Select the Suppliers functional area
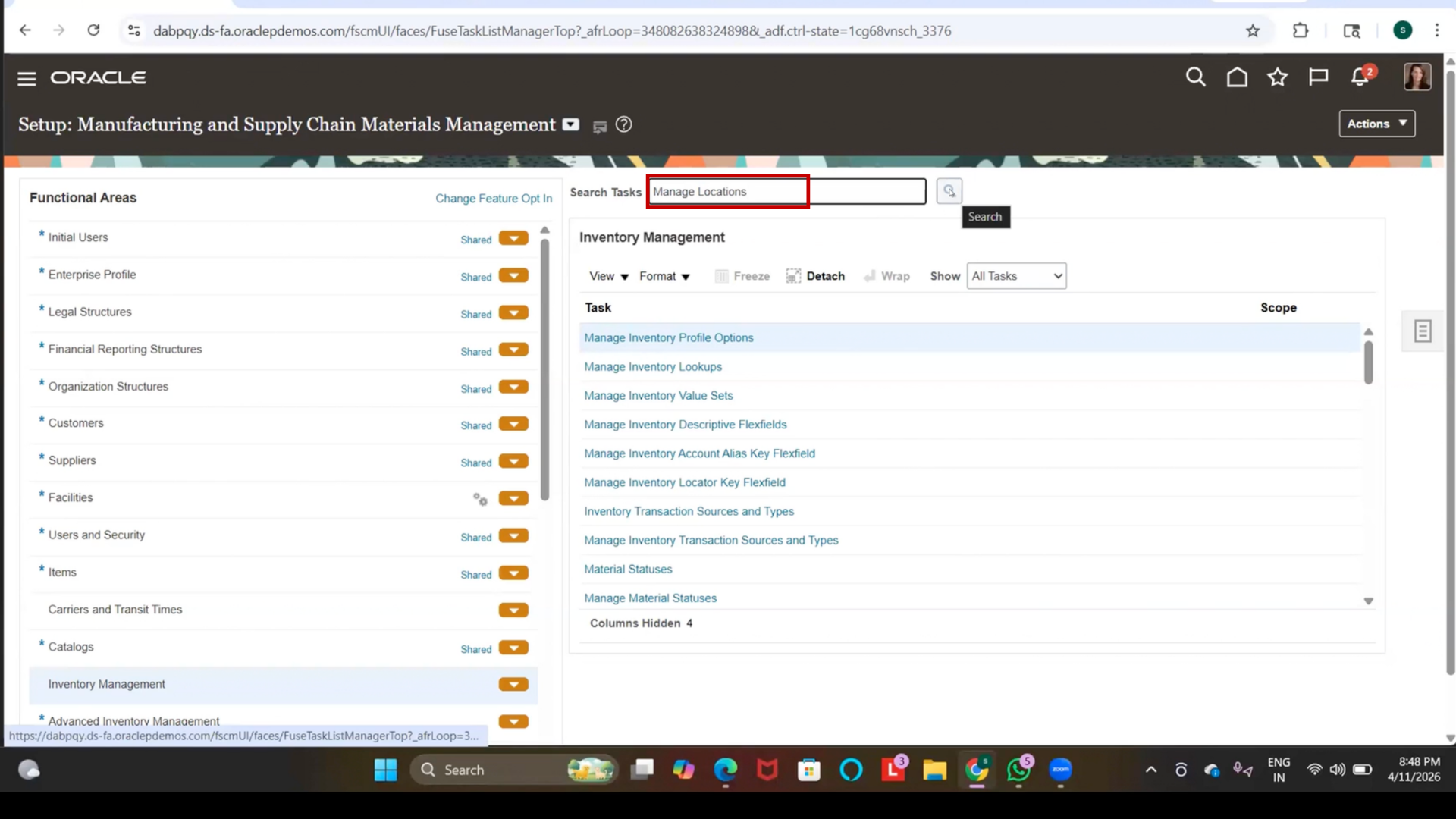The image size is (1456, 819). point(72,460)
